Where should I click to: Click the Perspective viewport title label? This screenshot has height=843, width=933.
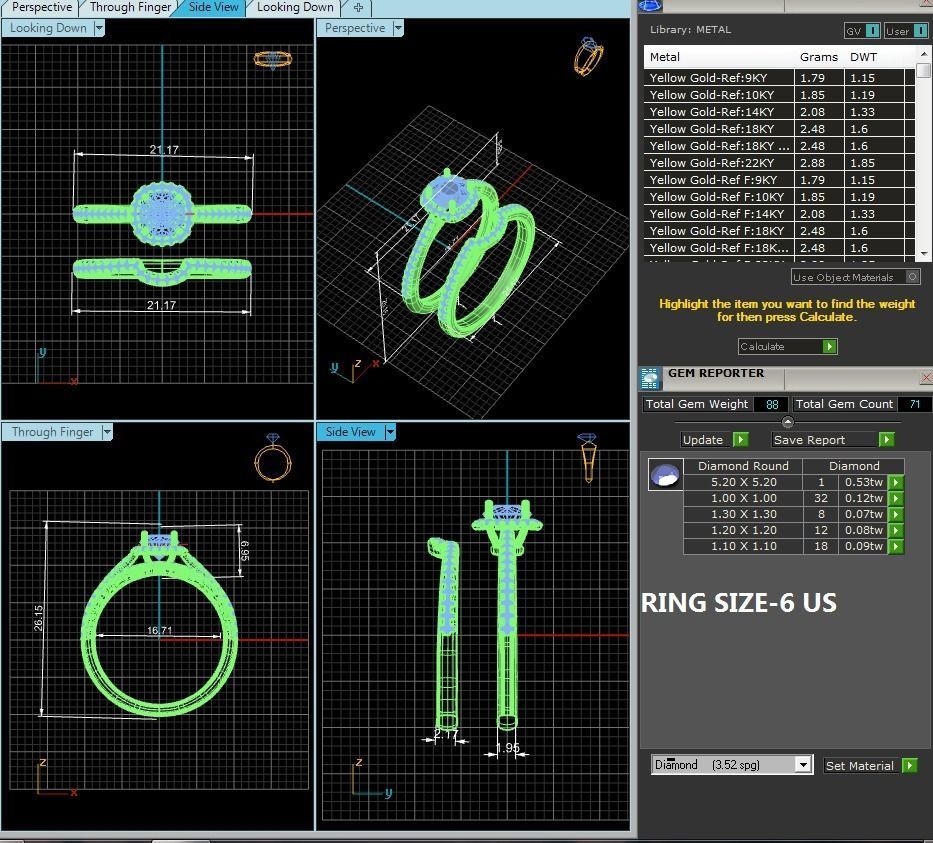pyautogui.click(x=355, y=28)
